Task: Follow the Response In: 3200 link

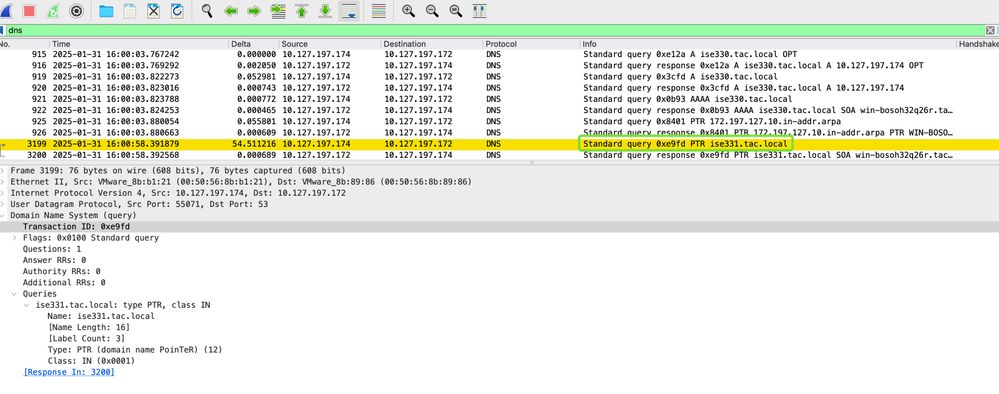Action: [x=69, y=372]
